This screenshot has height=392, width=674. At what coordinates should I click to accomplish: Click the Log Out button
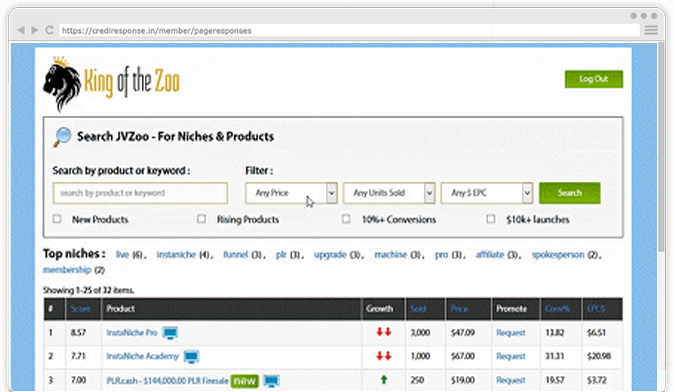click(594, 79)
